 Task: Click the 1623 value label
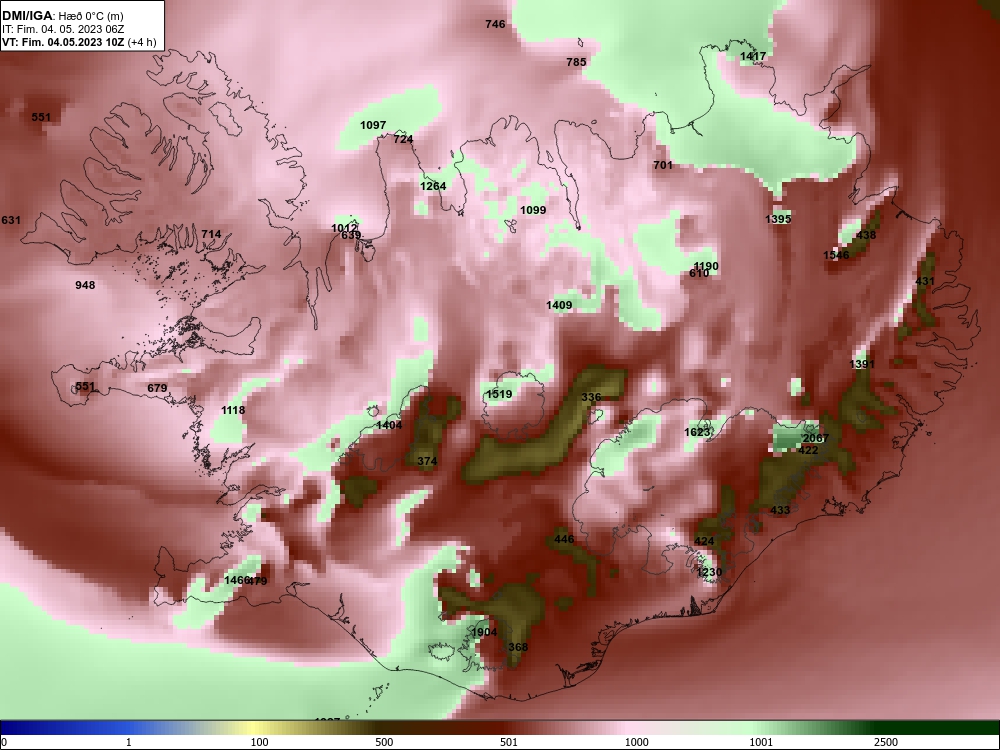click(697, 432)
